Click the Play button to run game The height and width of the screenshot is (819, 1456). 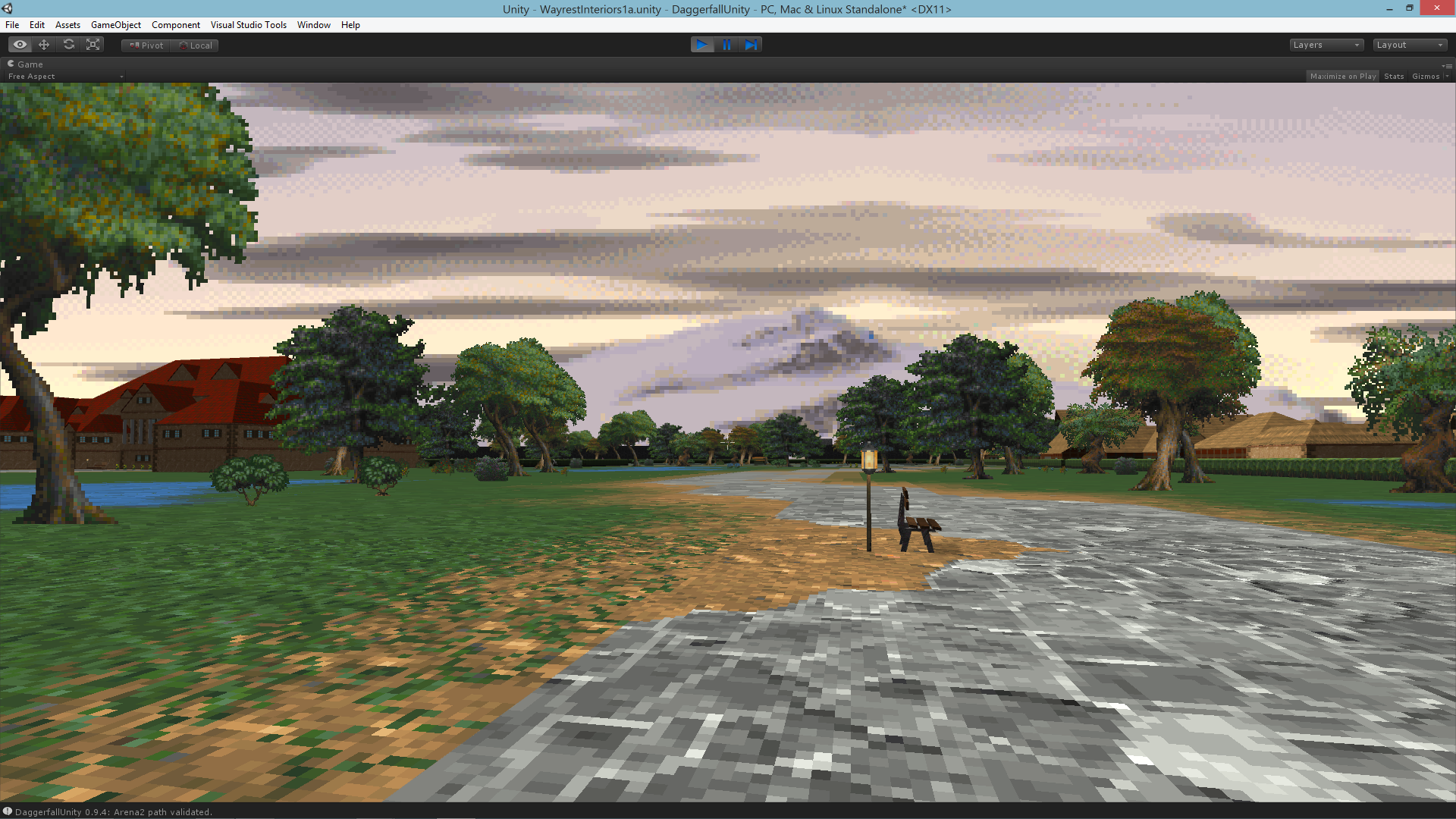(x=702, y=45)
